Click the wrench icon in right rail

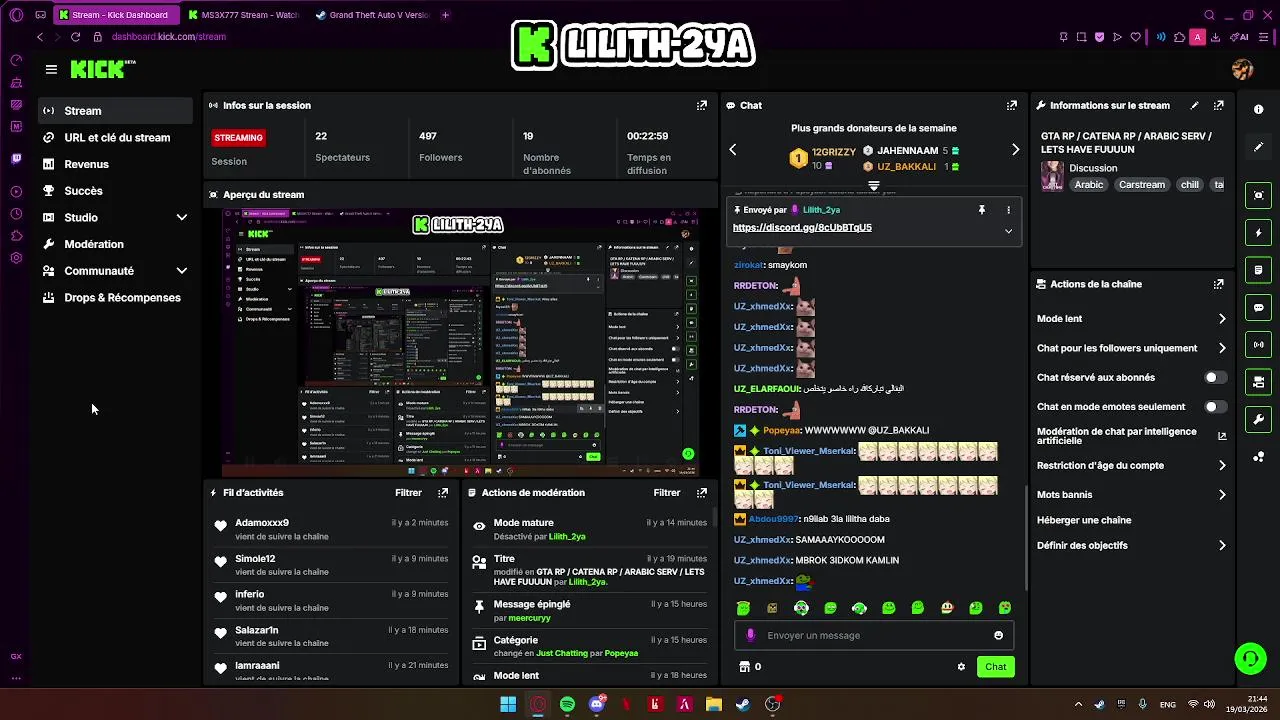pos(1258,419)
